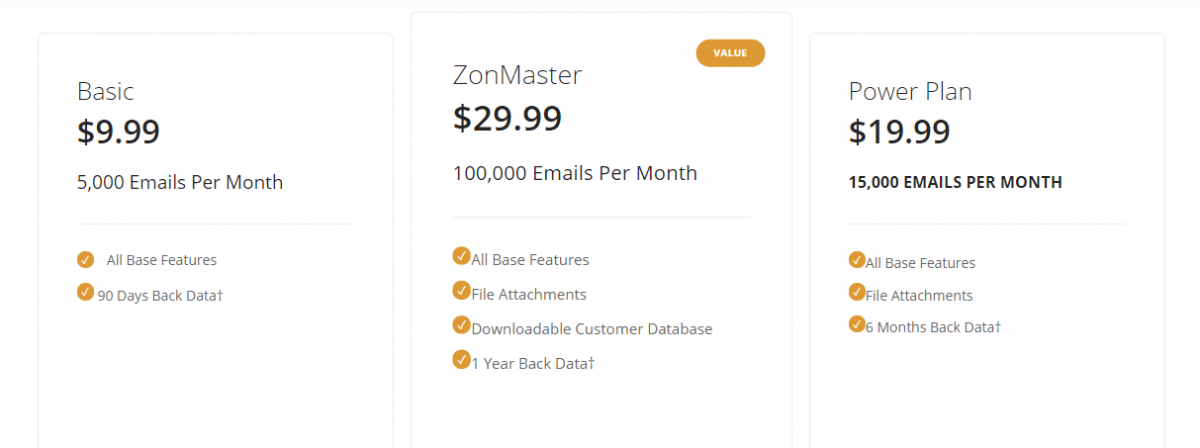Click checkmark icon next to 90 Days Back Data
Viewport: 1200px width, 448px height.
pos(85,292)
